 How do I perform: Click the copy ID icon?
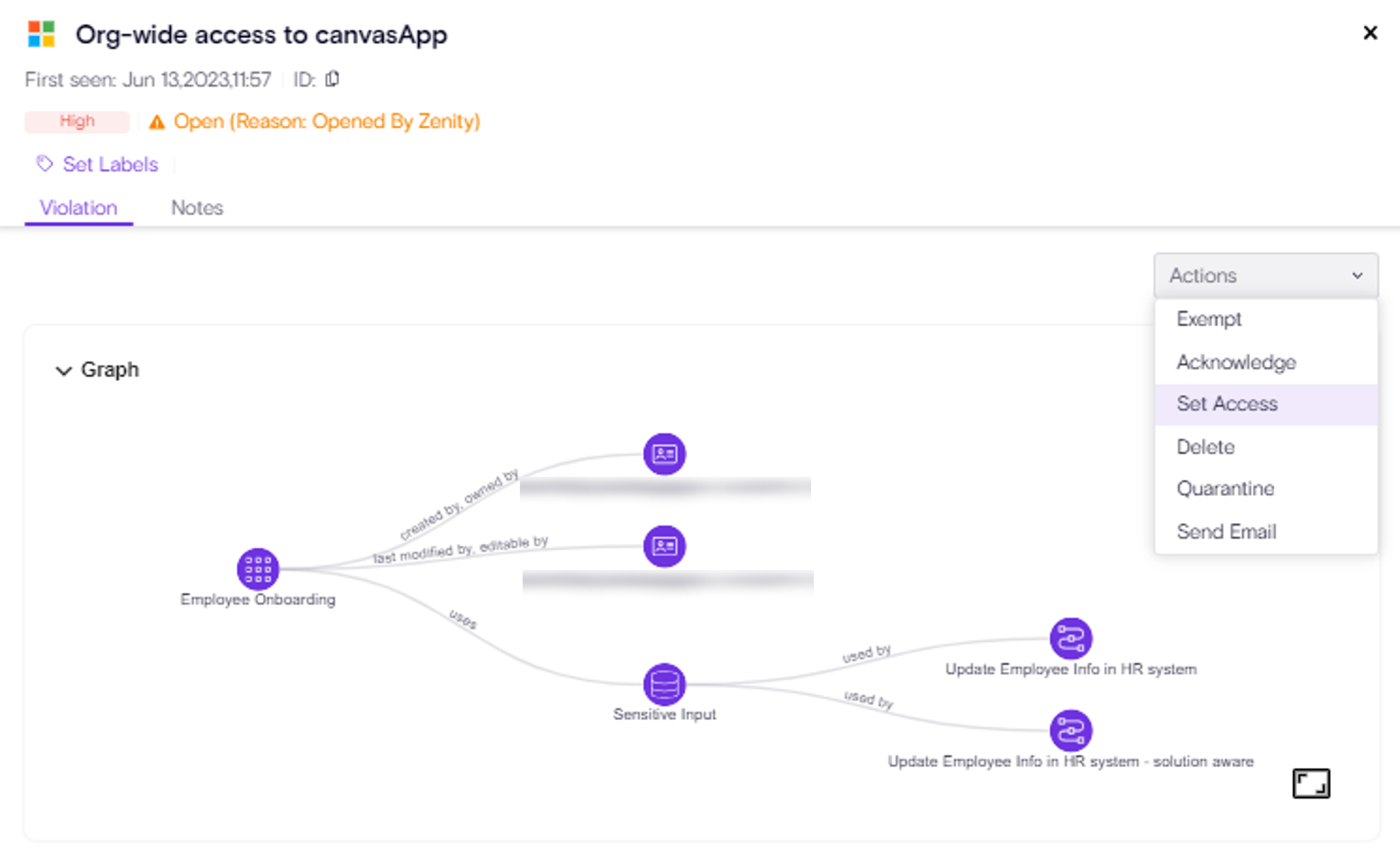point(332,79)
